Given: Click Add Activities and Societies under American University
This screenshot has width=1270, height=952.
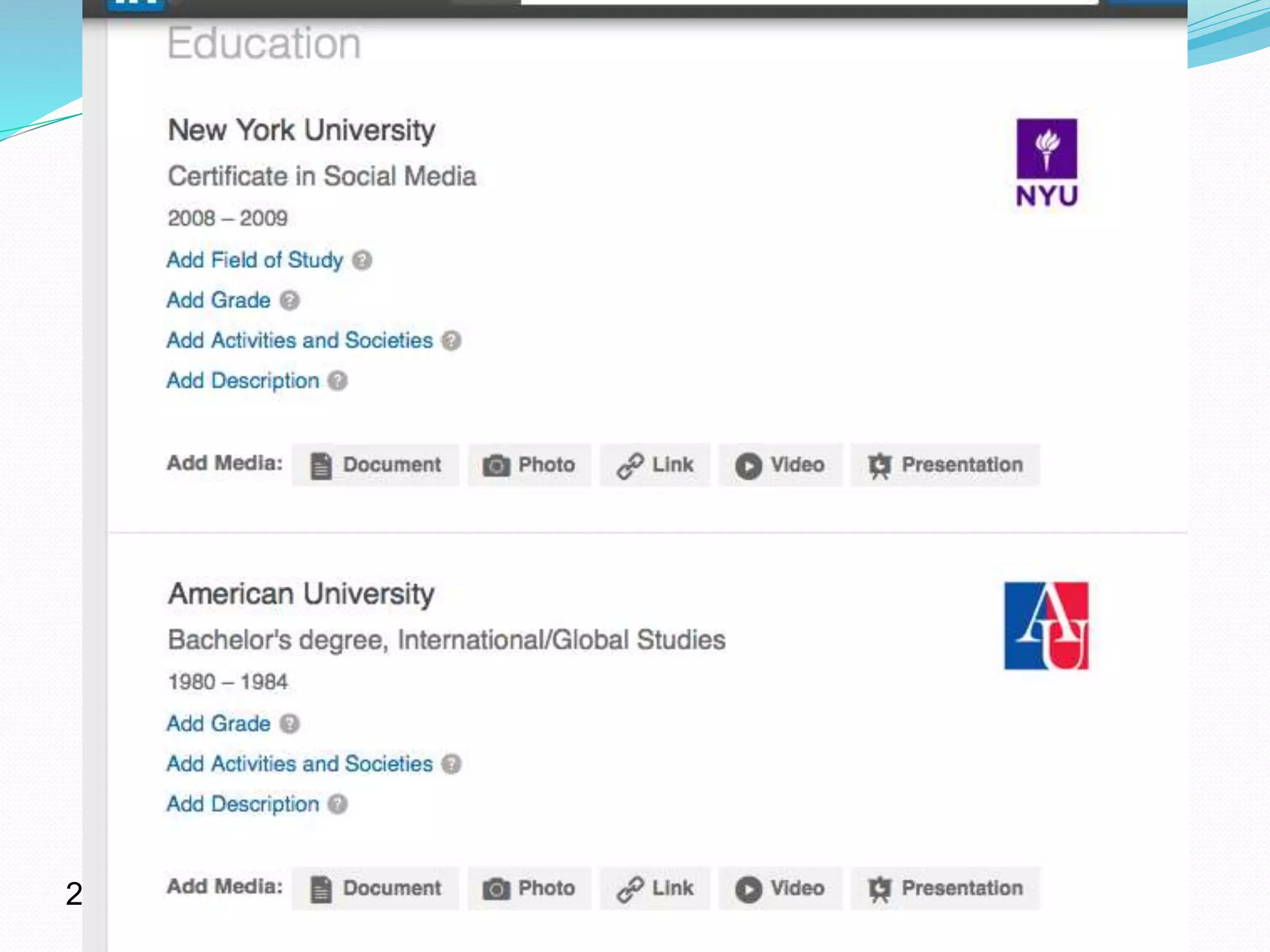Looking at the screenshot, I should click(300, 764).
